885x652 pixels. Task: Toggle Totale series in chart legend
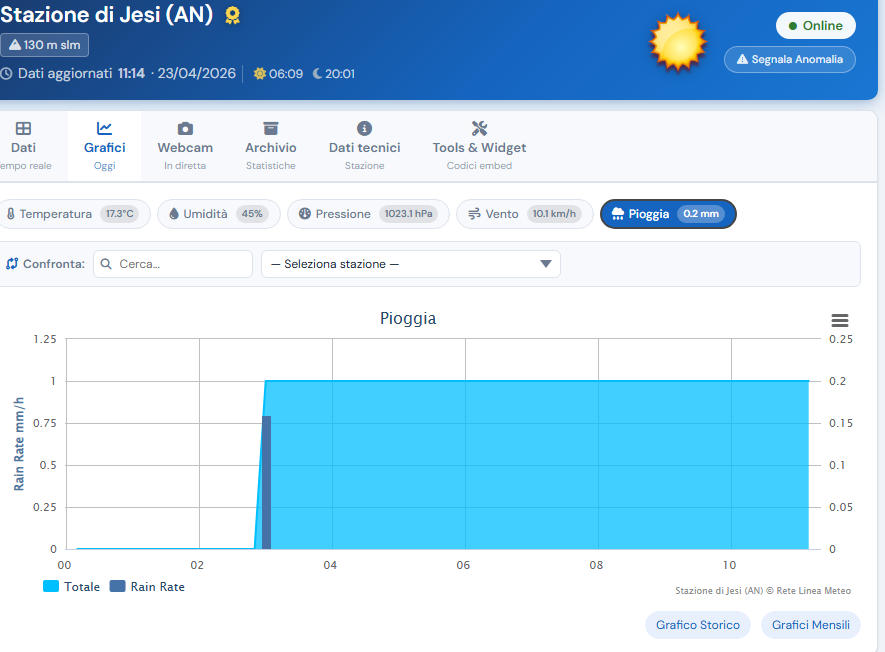[71, 587]
